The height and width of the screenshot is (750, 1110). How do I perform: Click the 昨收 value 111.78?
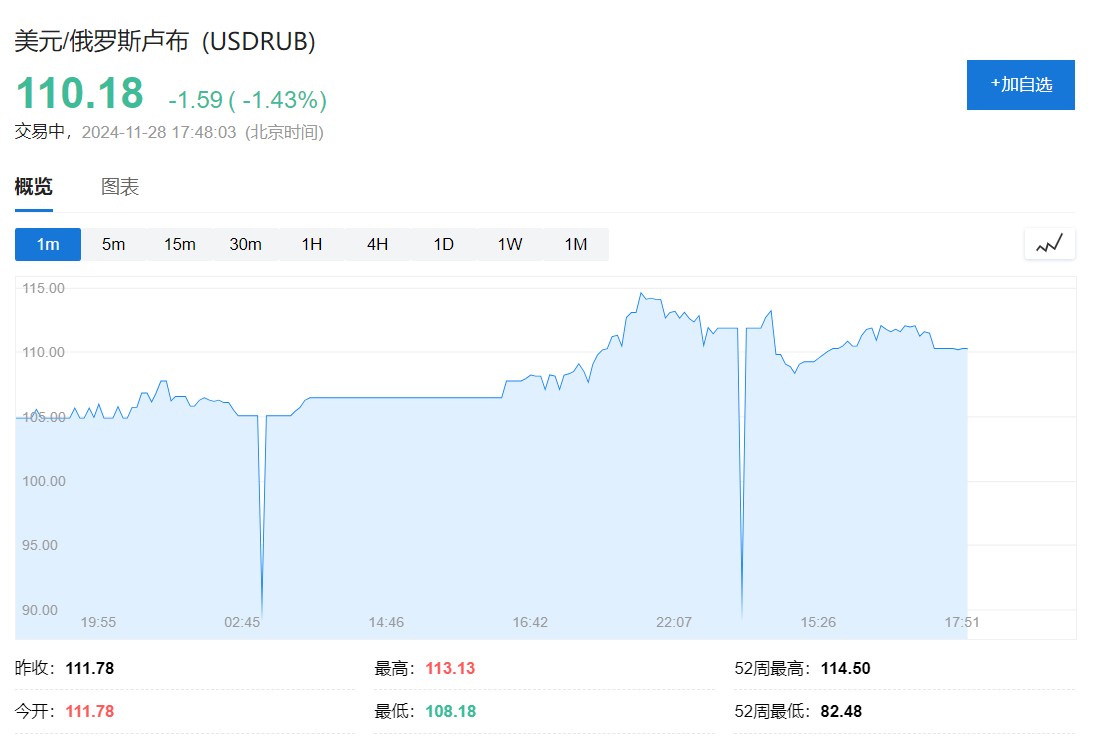pos(90,668)
